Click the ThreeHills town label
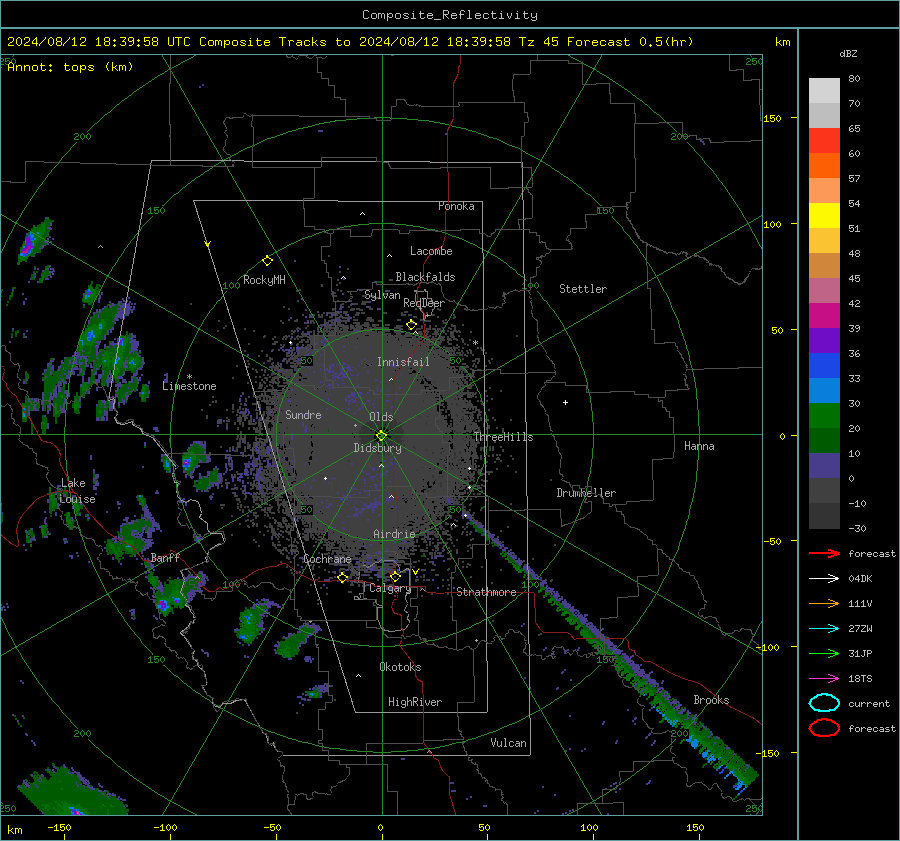This screenshot has width=900, height=841. point(503,437)
